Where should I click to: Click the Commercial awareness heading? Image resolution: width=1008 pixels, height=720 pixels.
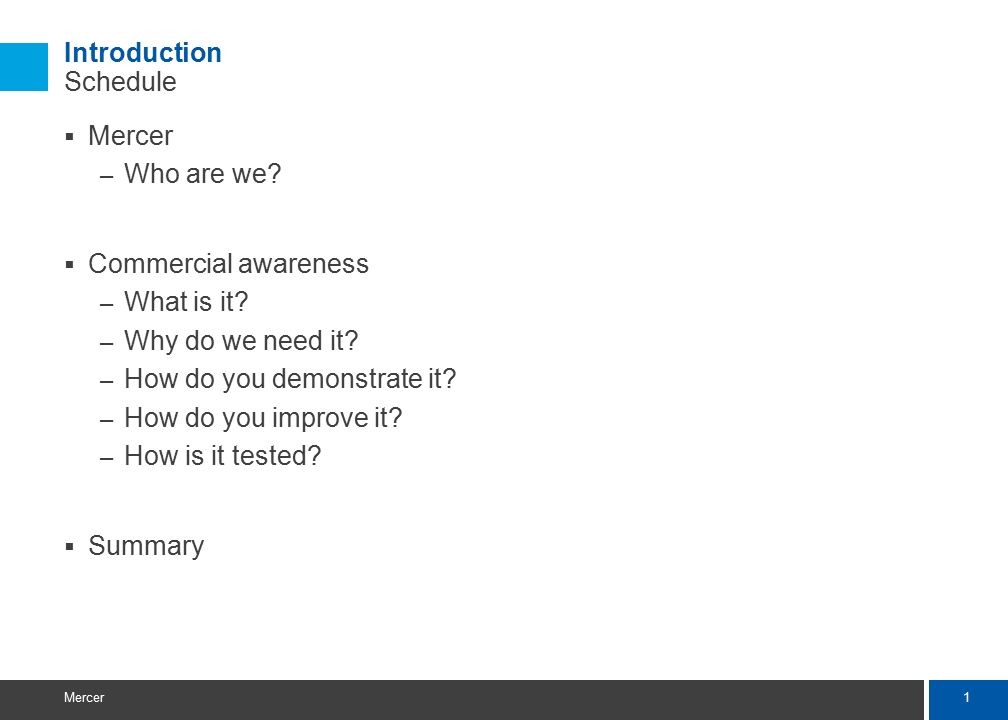point(228,264)
